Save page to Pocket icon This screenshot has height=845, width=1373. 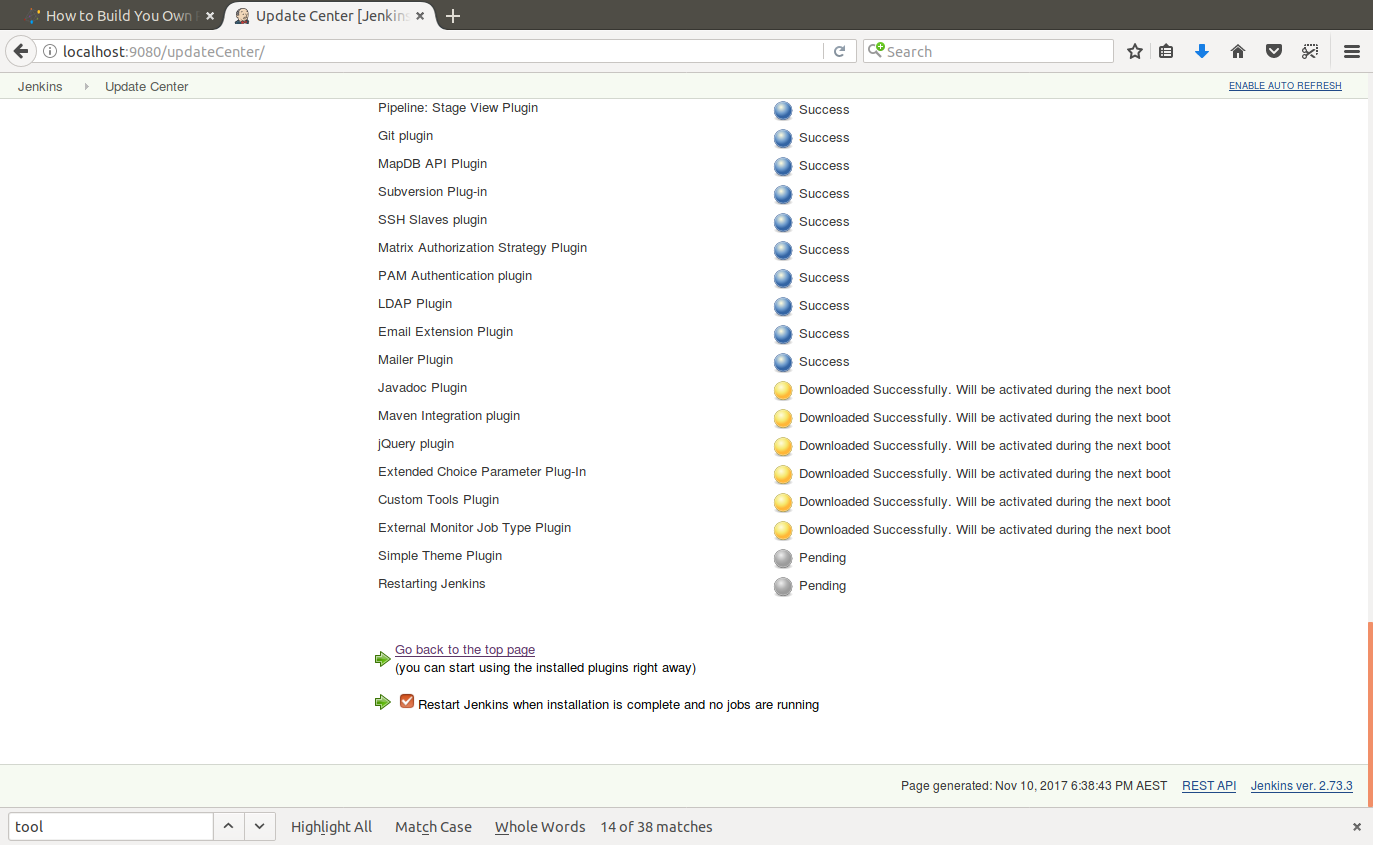point(1273,51)
